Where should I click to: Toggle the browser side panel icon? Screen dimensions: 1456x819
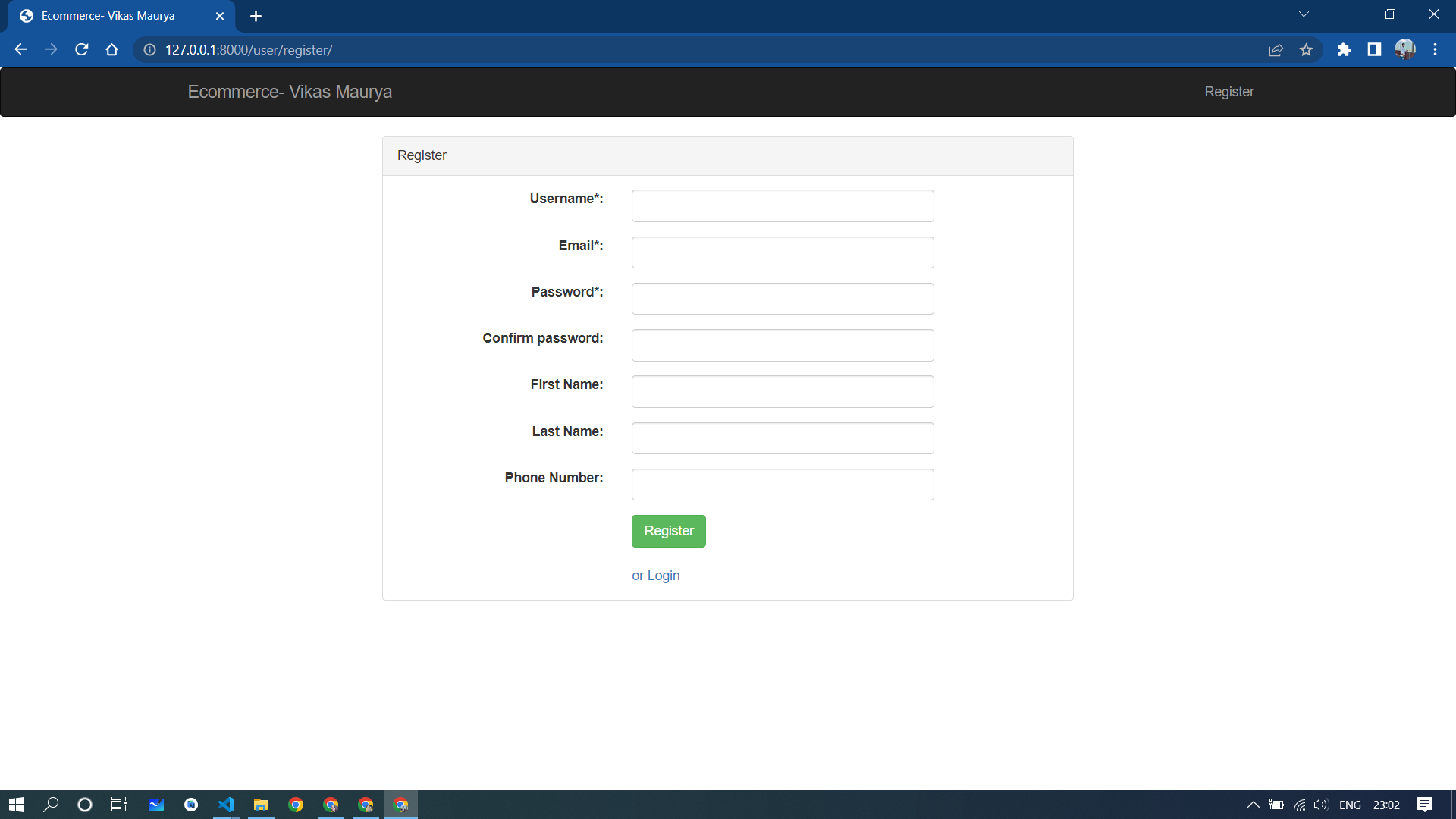click(x=1374, y=49)
